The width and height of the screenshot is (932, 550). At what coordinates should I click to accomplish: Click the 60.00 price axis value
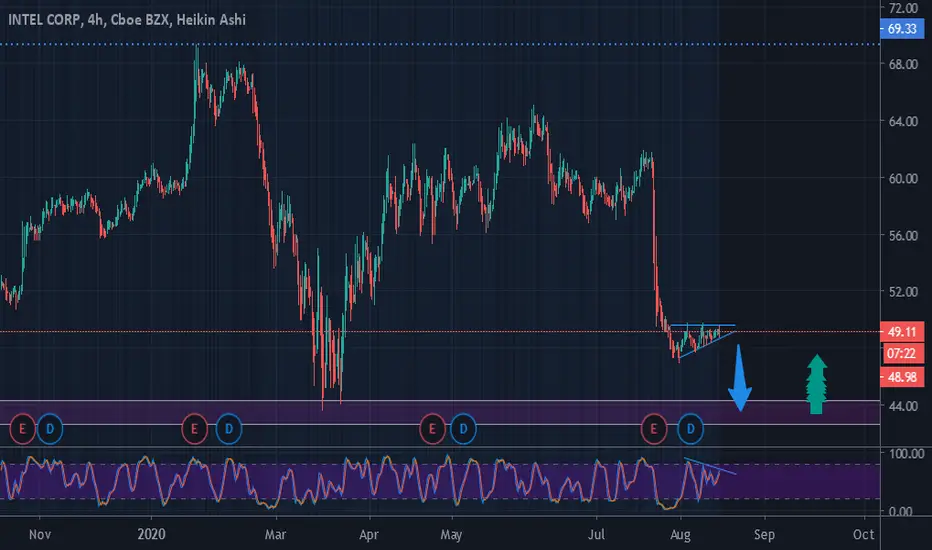coord(903,178)
